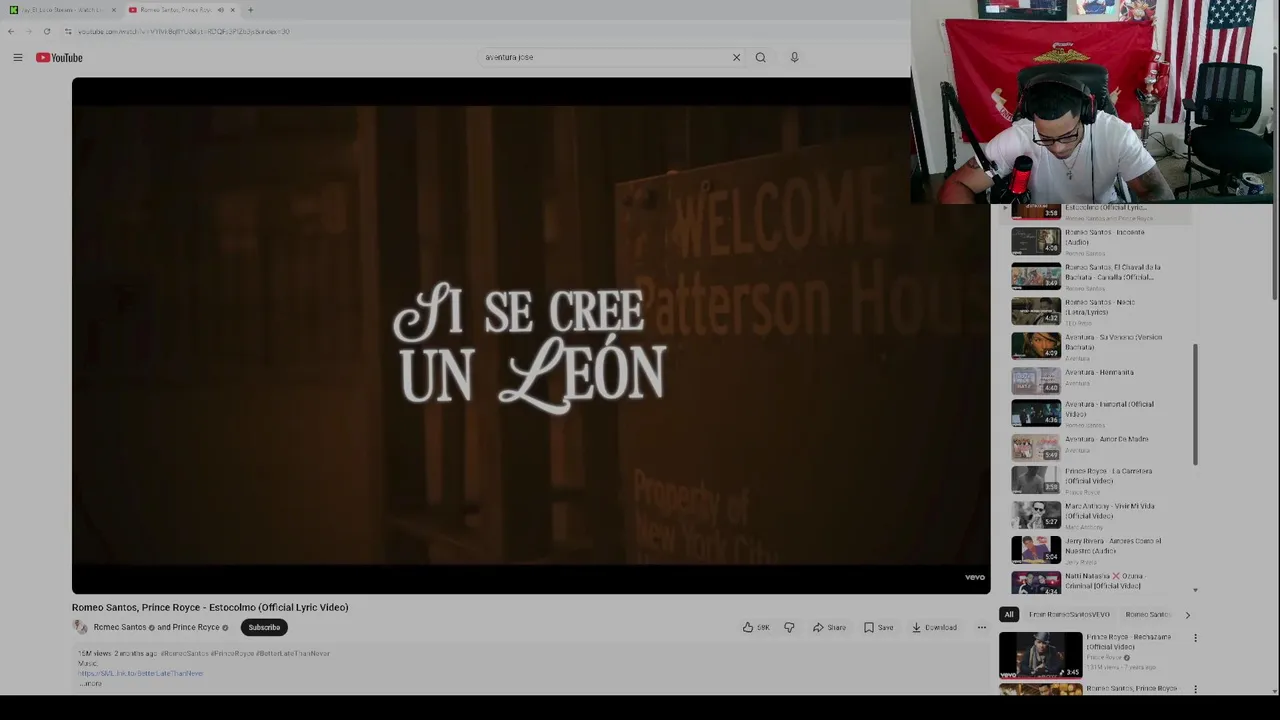
Task: Select the From RomeoSantosVEVO chip
Action: click(x=1069, y=615)
